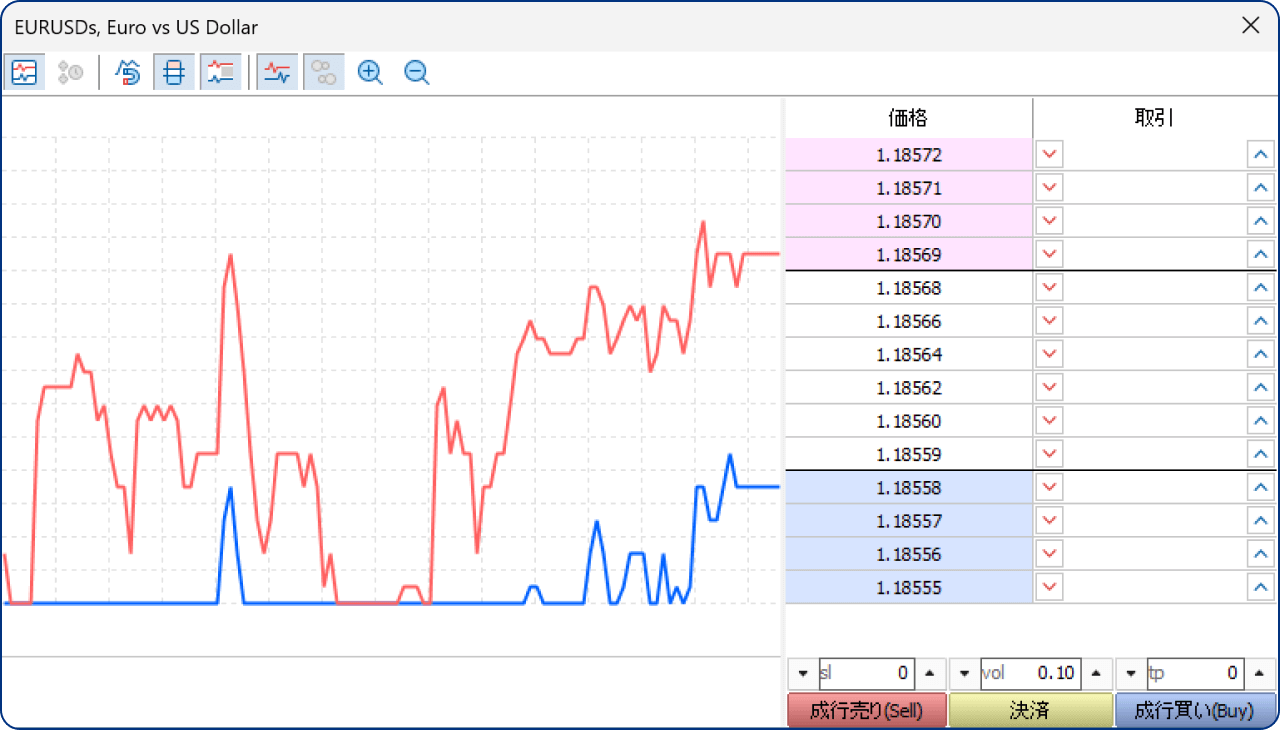Click the tp take profit input field

1194,673
